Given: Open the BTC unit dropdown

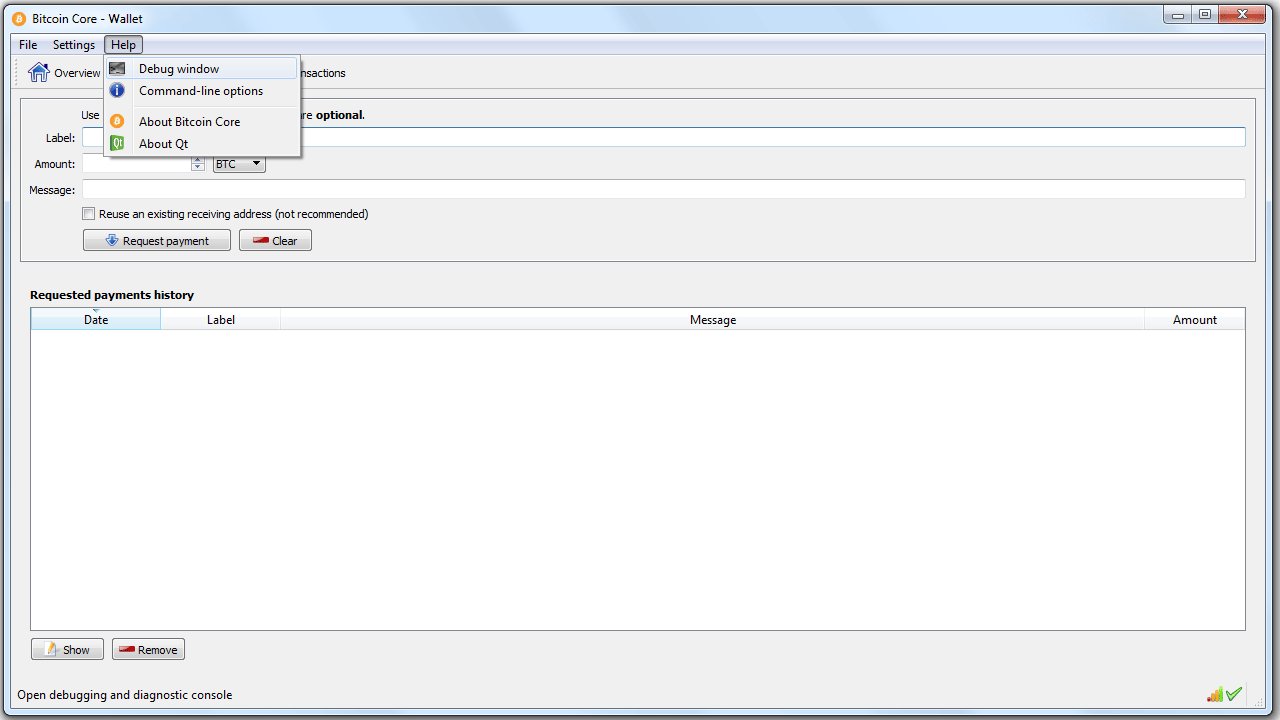Looking at the screenshot, I should (239, 164).
